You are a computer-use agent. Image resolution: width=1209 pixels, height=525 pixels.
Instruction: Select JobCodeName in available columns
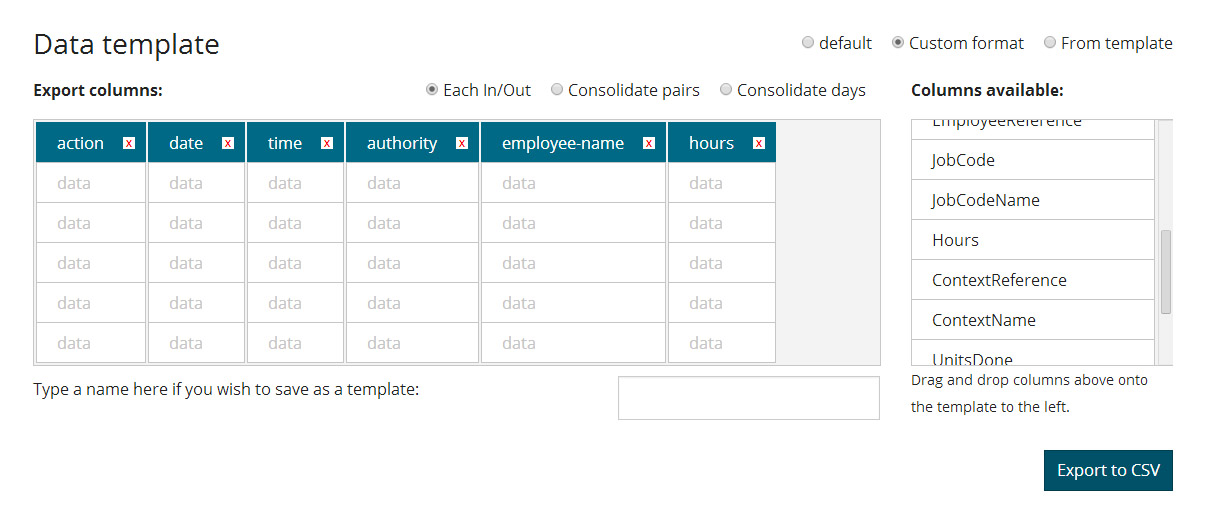pyautogui.click(x=1033, y=200)
